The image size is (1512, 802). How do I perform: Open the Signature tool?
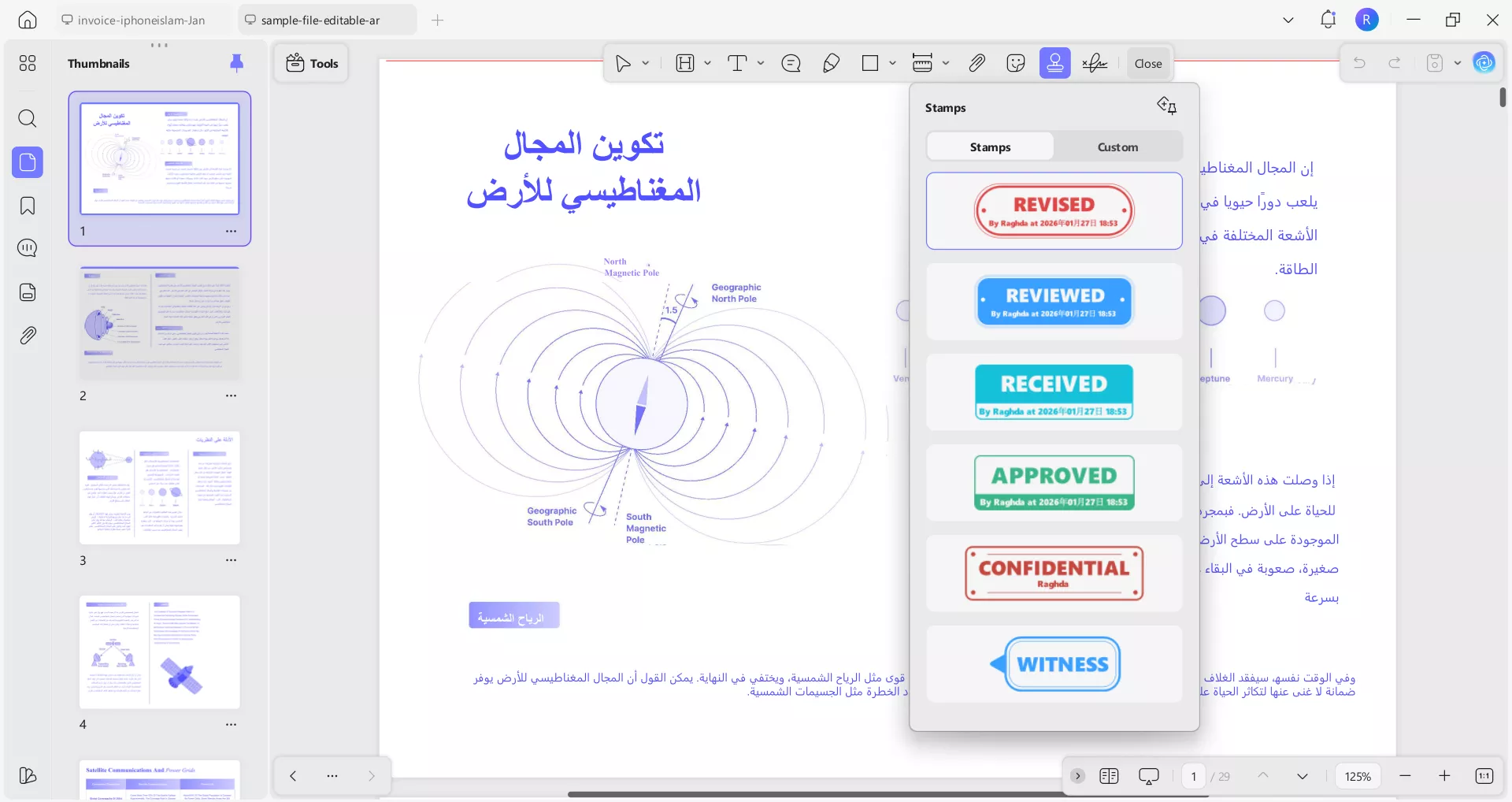coord(1095,62)
